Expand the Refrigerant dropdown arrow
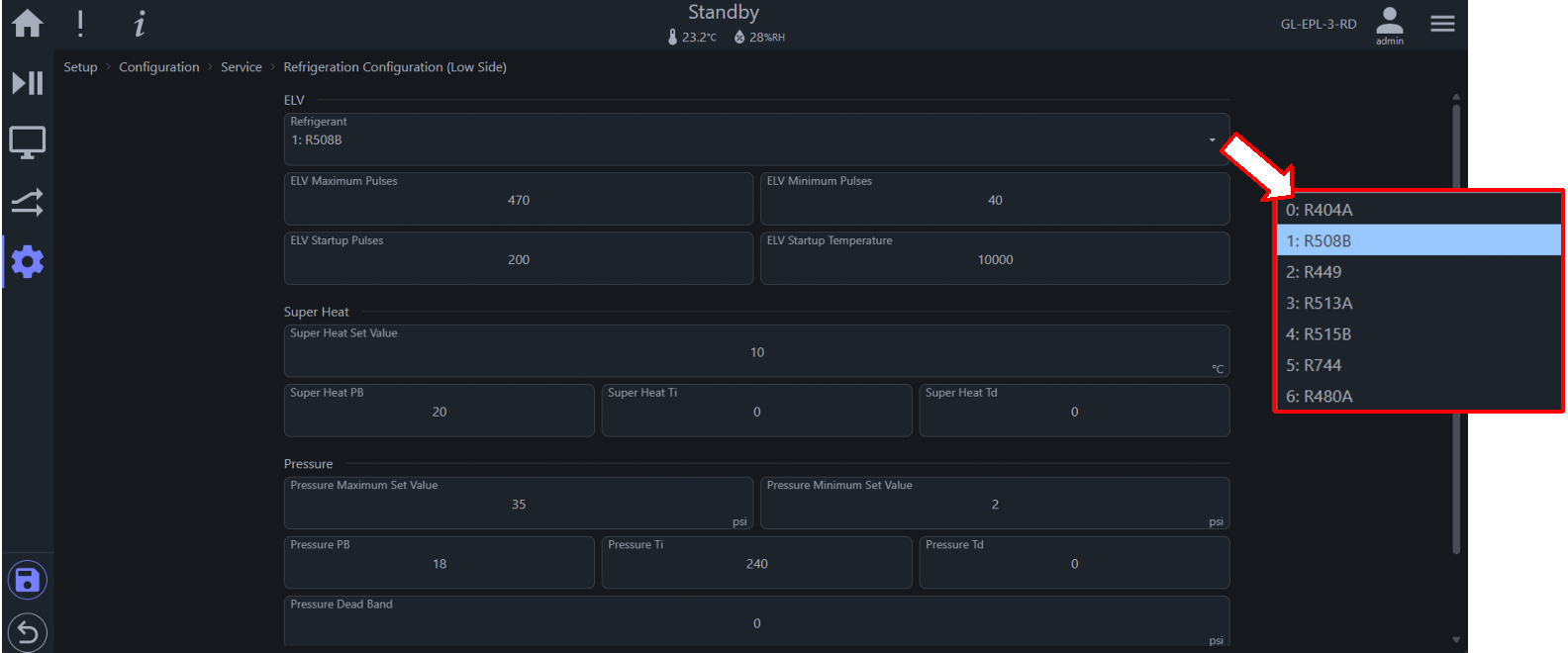 point(1213,140)
